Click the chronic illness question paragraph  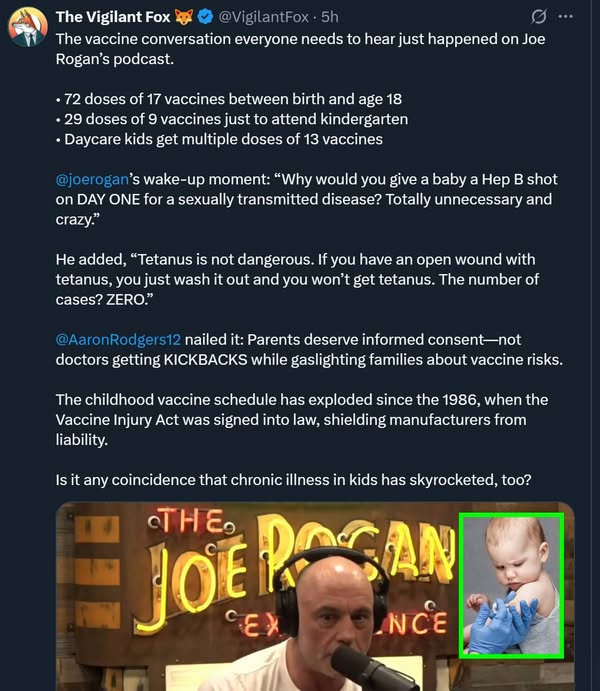293,480
